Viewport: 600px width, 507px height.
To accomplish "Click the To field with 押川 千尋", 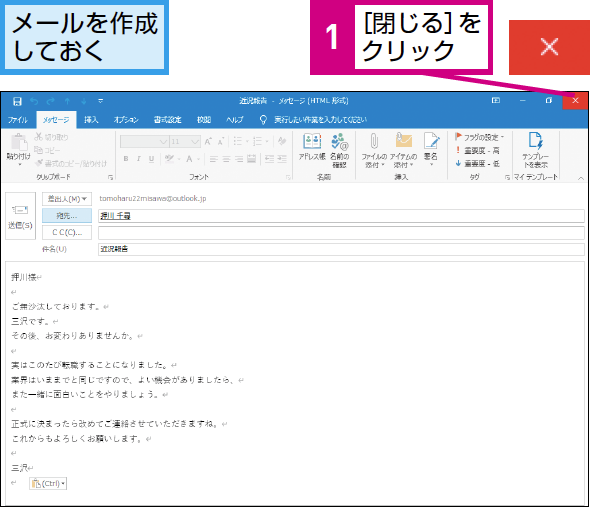I will pos(341,216).
